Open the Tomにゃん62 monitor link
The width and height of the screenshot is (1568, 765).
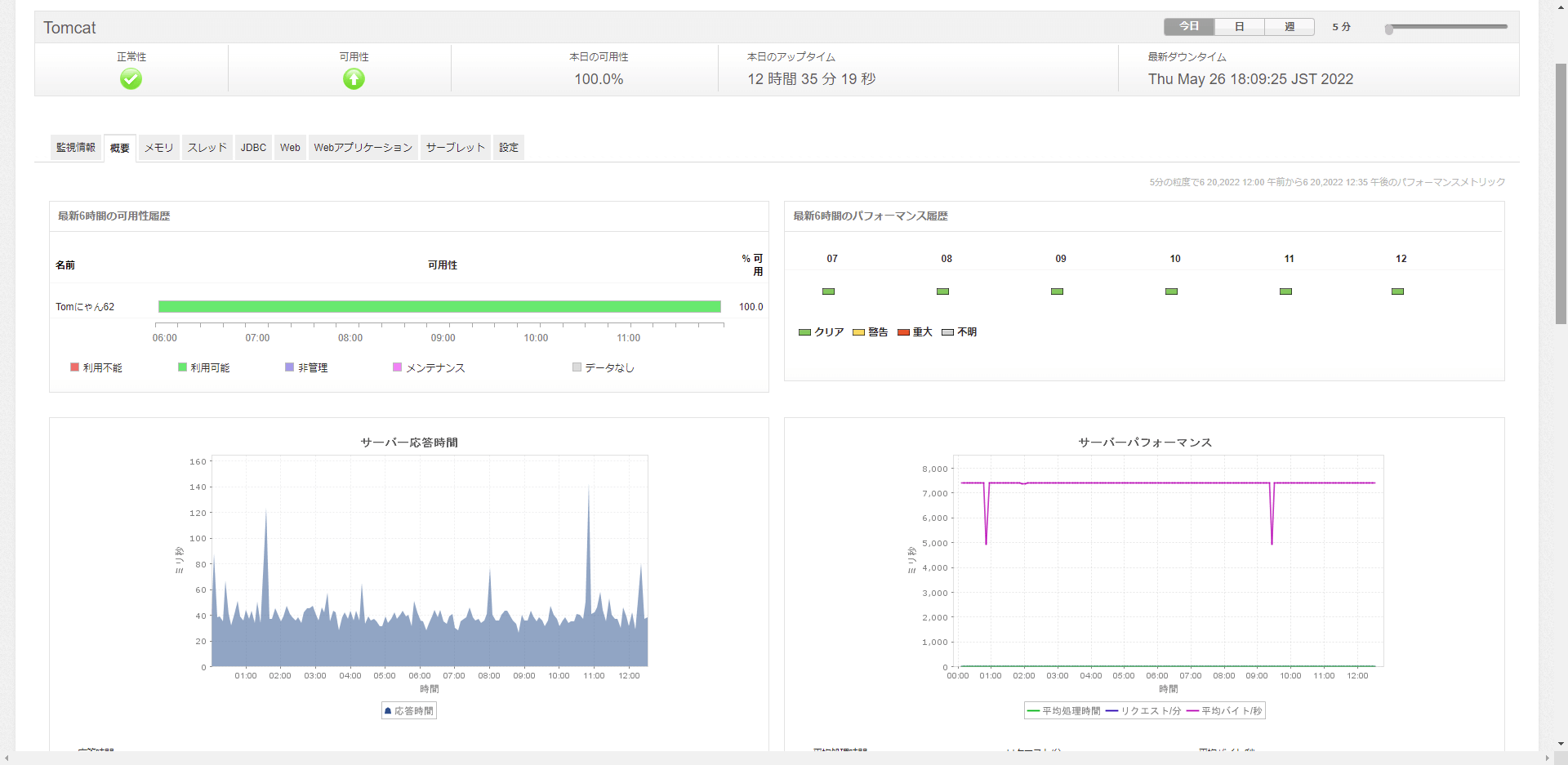tap(85, 307)
